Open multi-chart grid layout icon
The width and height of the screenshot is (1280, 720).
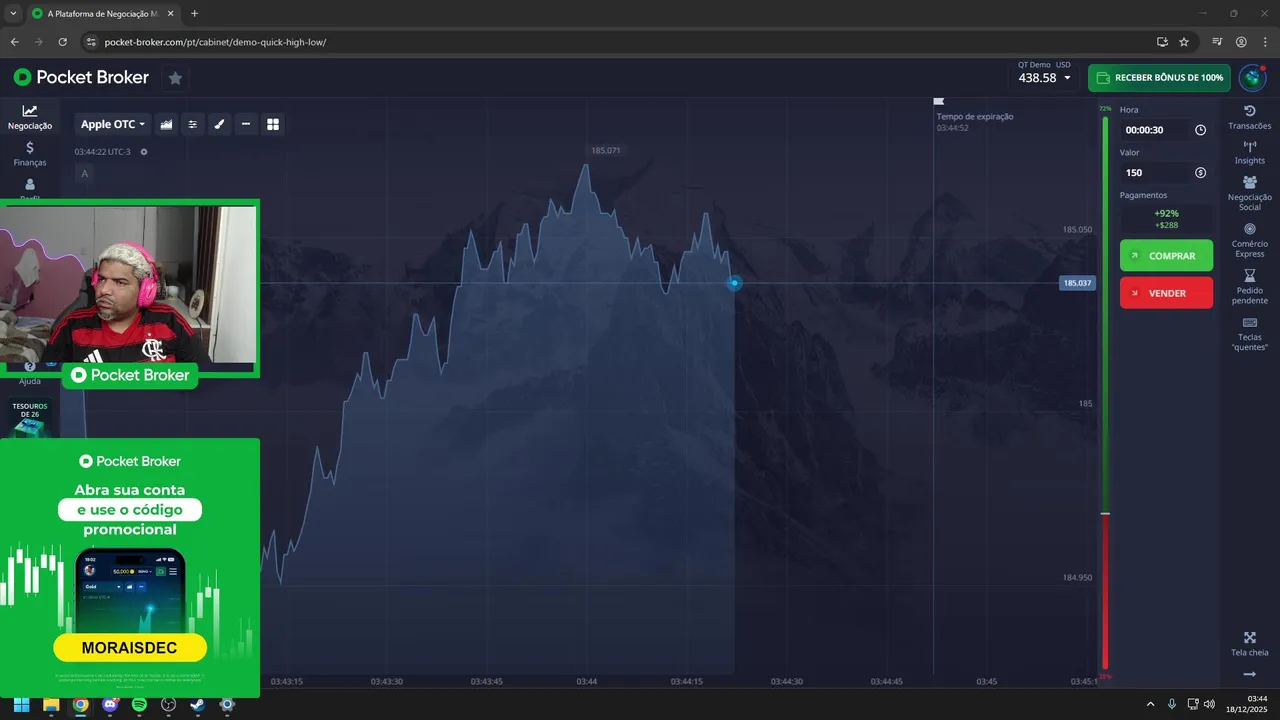(x=272, y=124)
